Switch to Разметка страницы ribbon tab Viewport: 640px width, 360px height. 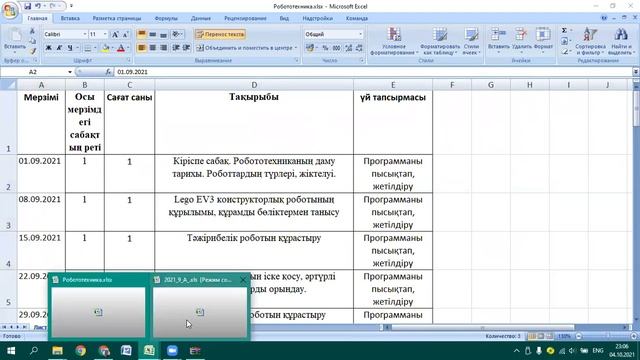[x=117, y=18]
